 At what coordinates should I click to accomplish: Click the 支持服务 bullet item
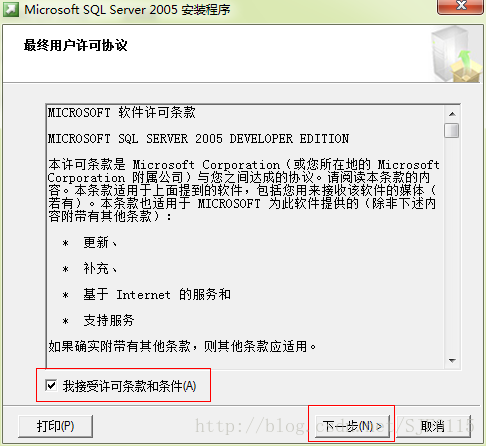(x=109, y=320)
